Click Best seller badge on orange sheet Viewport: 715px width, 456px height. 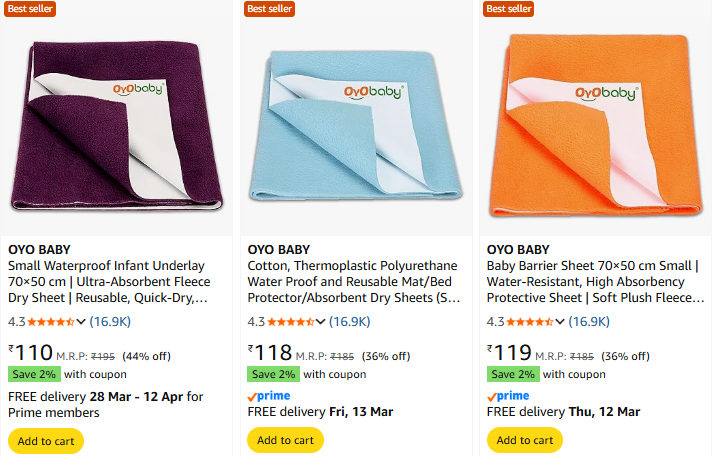click(509, 9)
